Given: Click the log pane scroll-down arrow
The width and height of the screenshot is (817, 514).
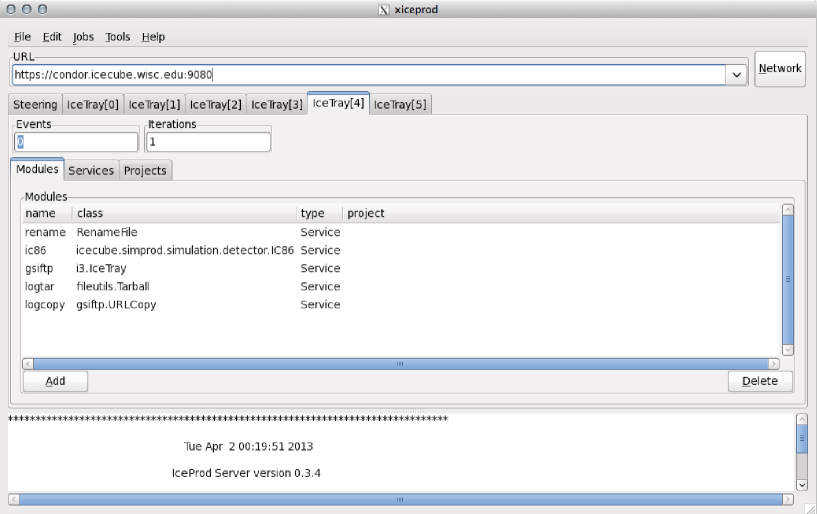Looking at the screenshot, I should coord(801,484).
